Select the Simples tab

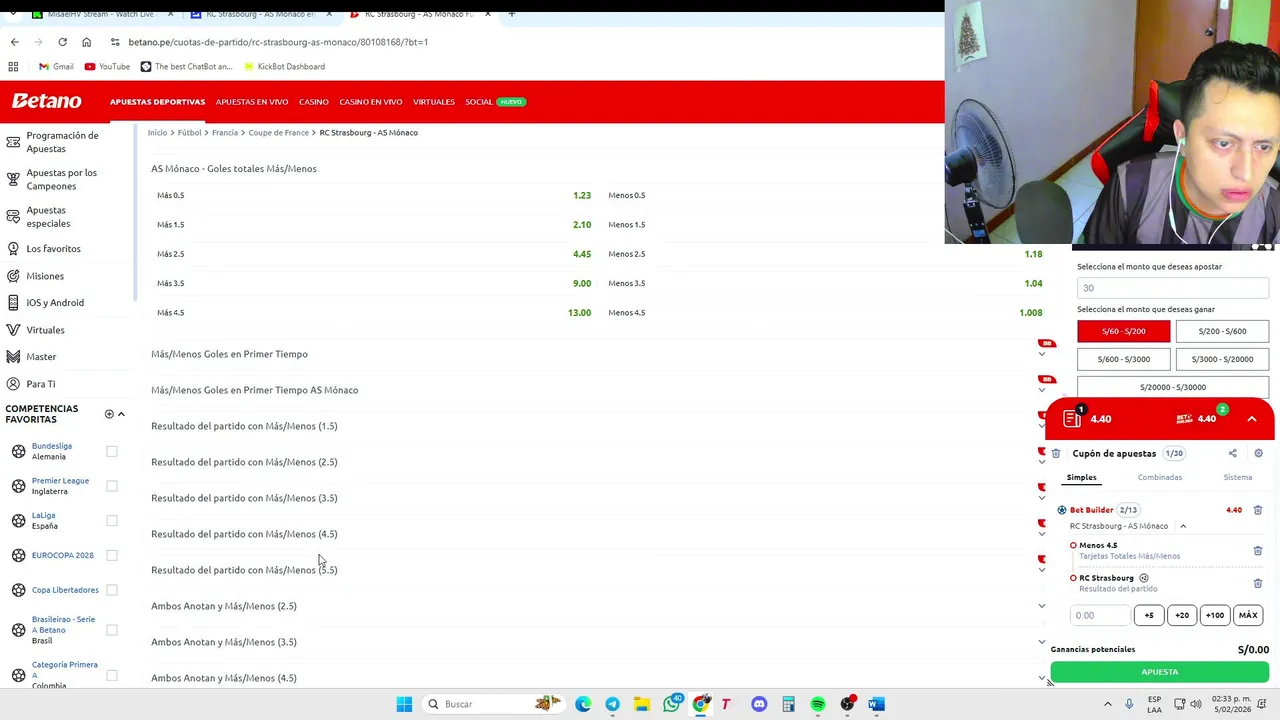tap(1081, 477)
